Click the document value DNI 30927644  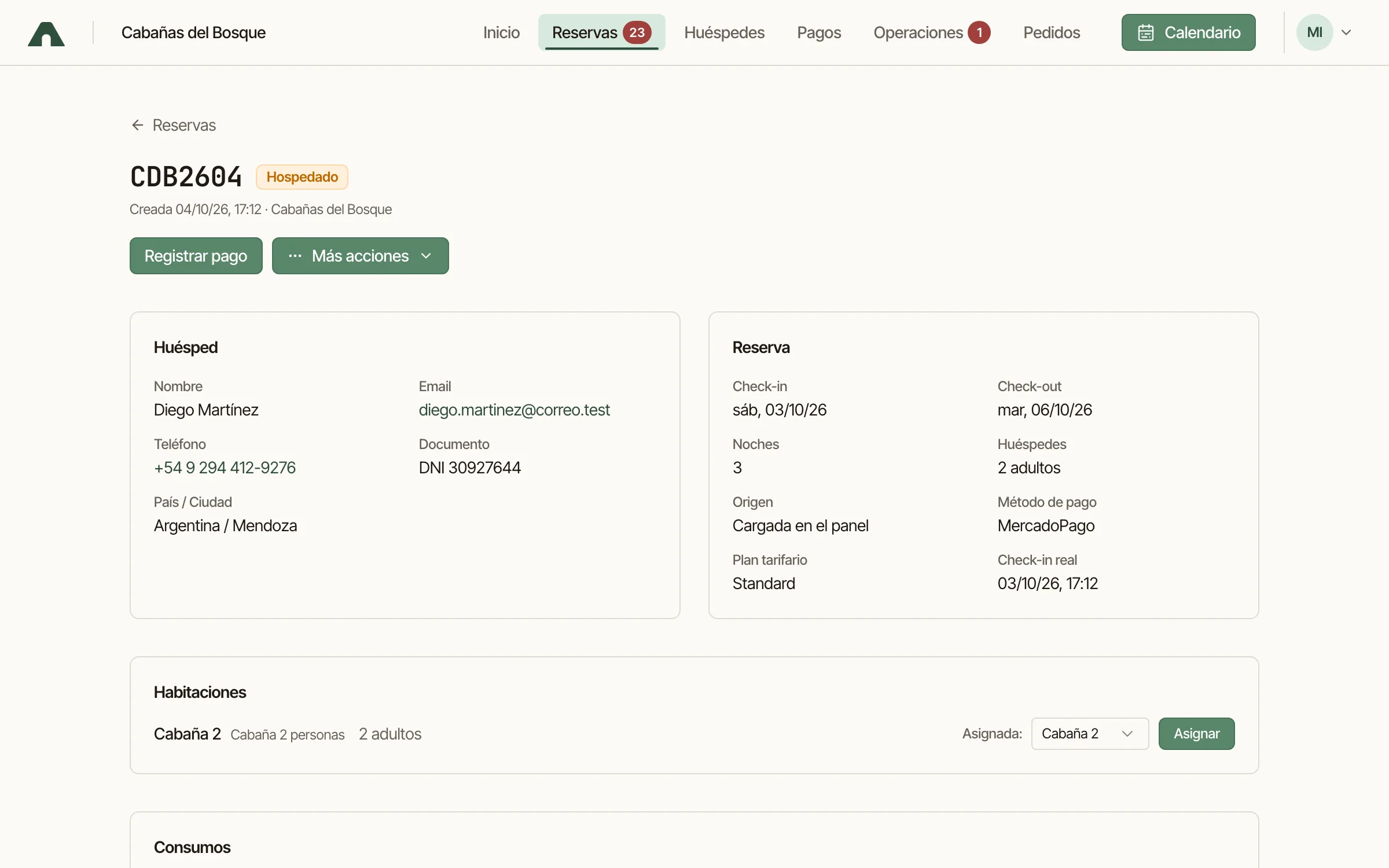469,468
